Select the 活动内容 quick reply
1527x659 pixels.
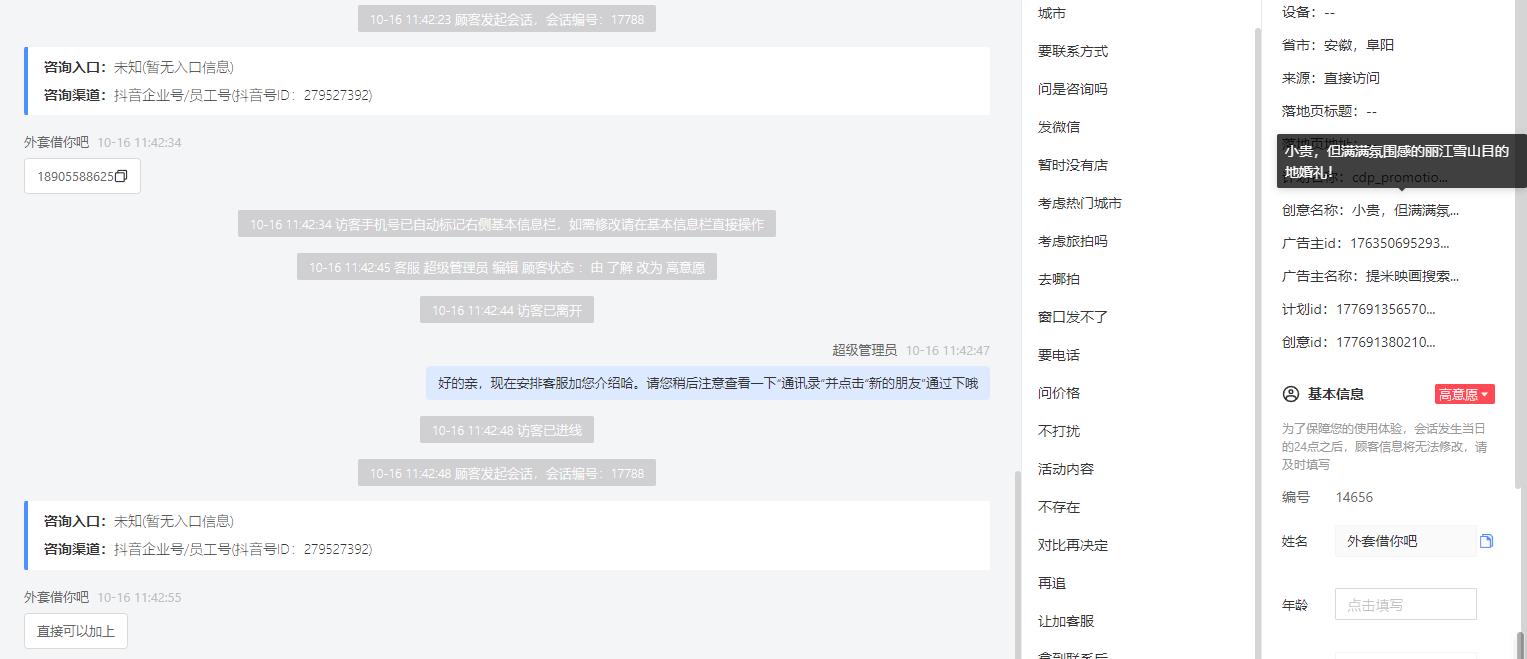(x=1066, y=469)
